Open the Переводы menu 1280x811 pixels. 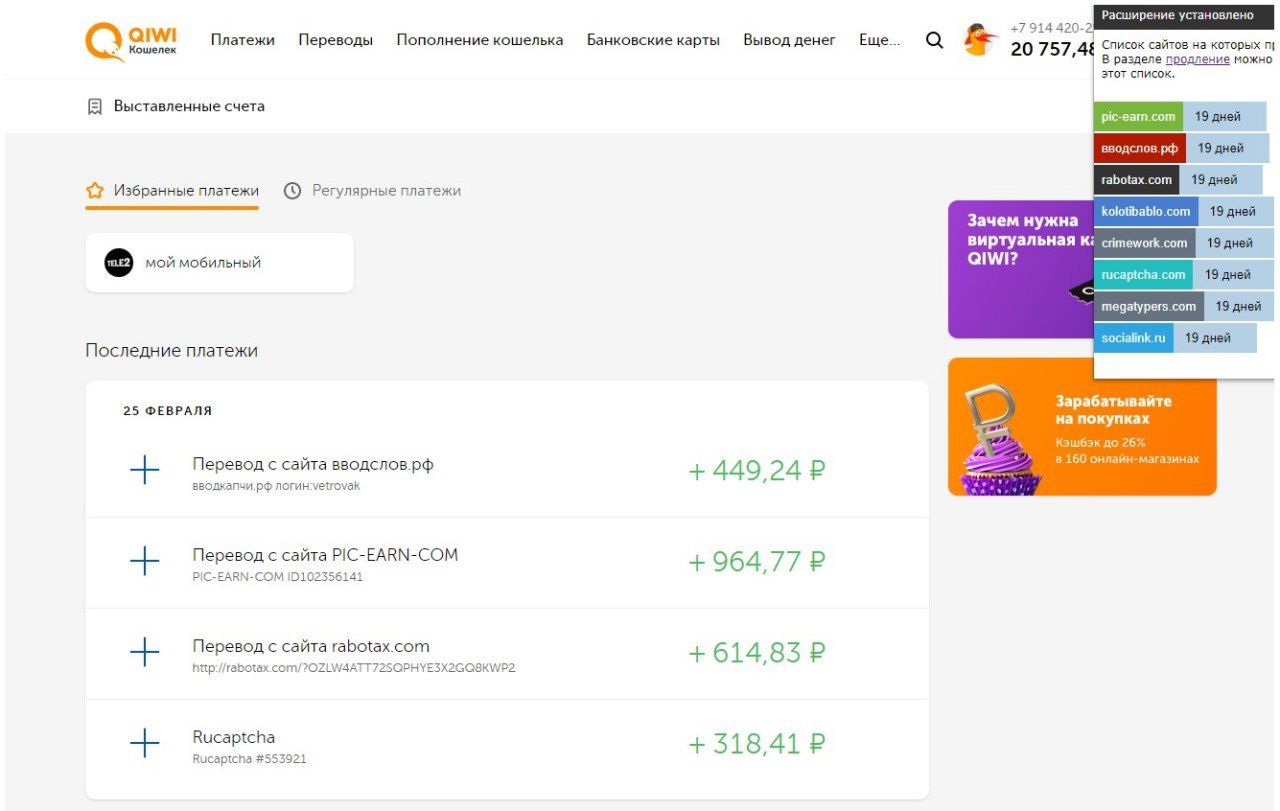[x=335, y=41]
